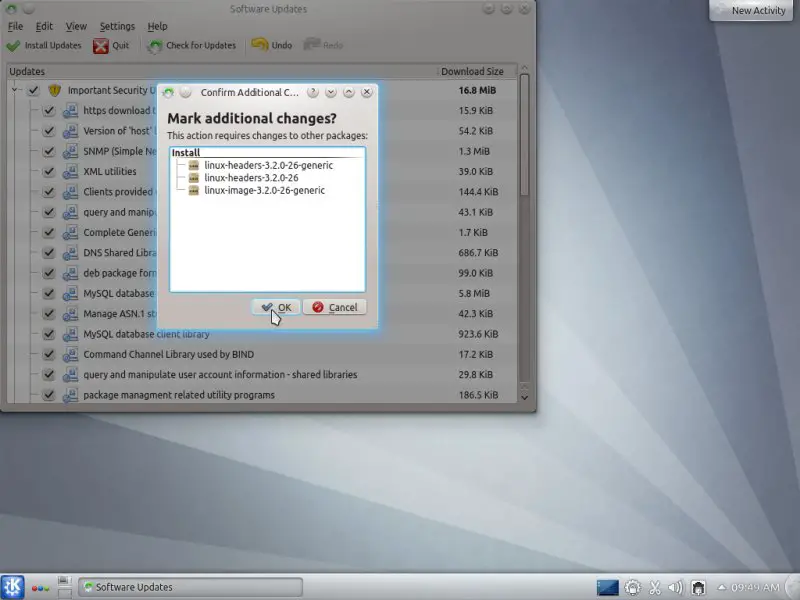Click the Check for Updates toolbar button
Viewport: 800px width, 600px height.
[x=191, y=45]
